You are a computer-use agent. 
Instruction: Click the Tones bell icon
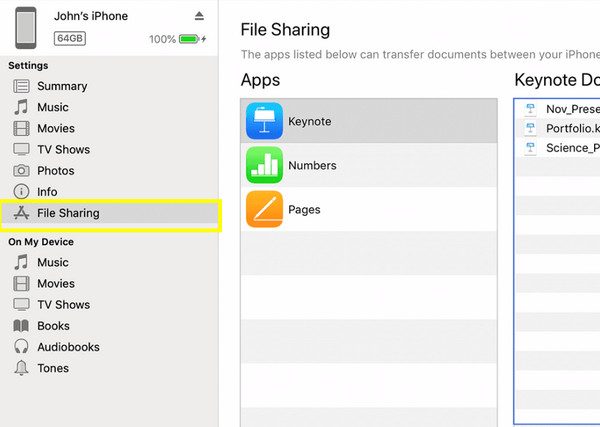(21, 368)
